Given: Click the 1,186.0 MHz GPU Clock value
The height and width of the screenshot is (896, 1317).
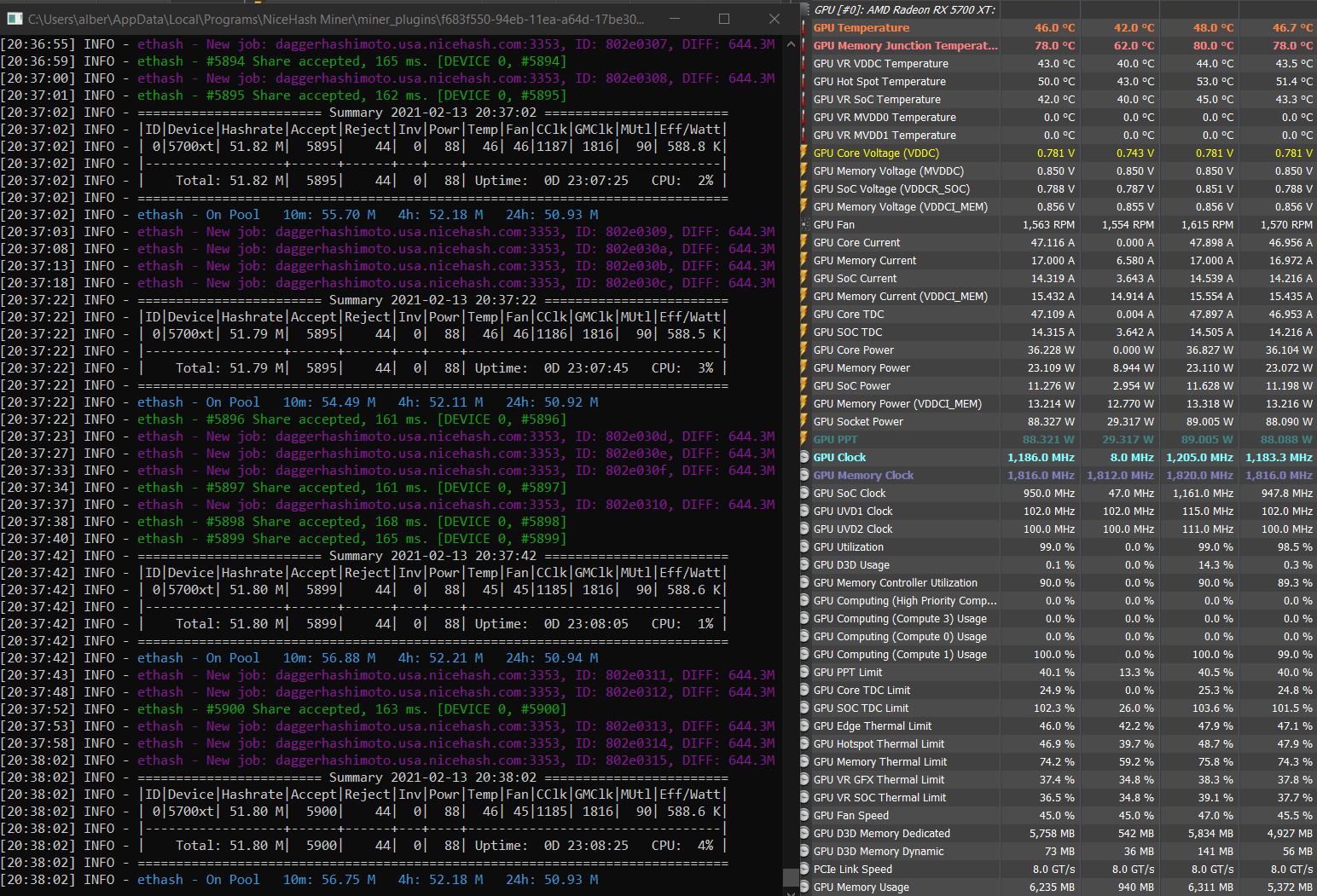Looking at the screenshot, I should 1041,457.
